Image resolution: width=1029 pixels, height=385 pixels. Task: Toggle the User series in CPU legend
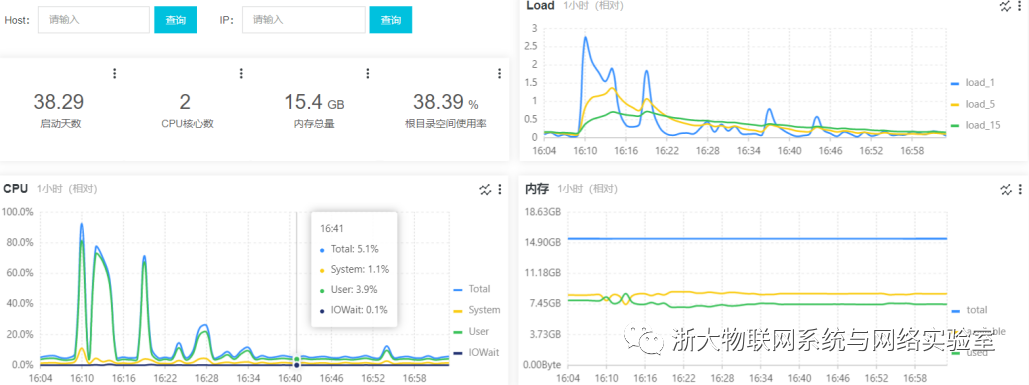471,331
